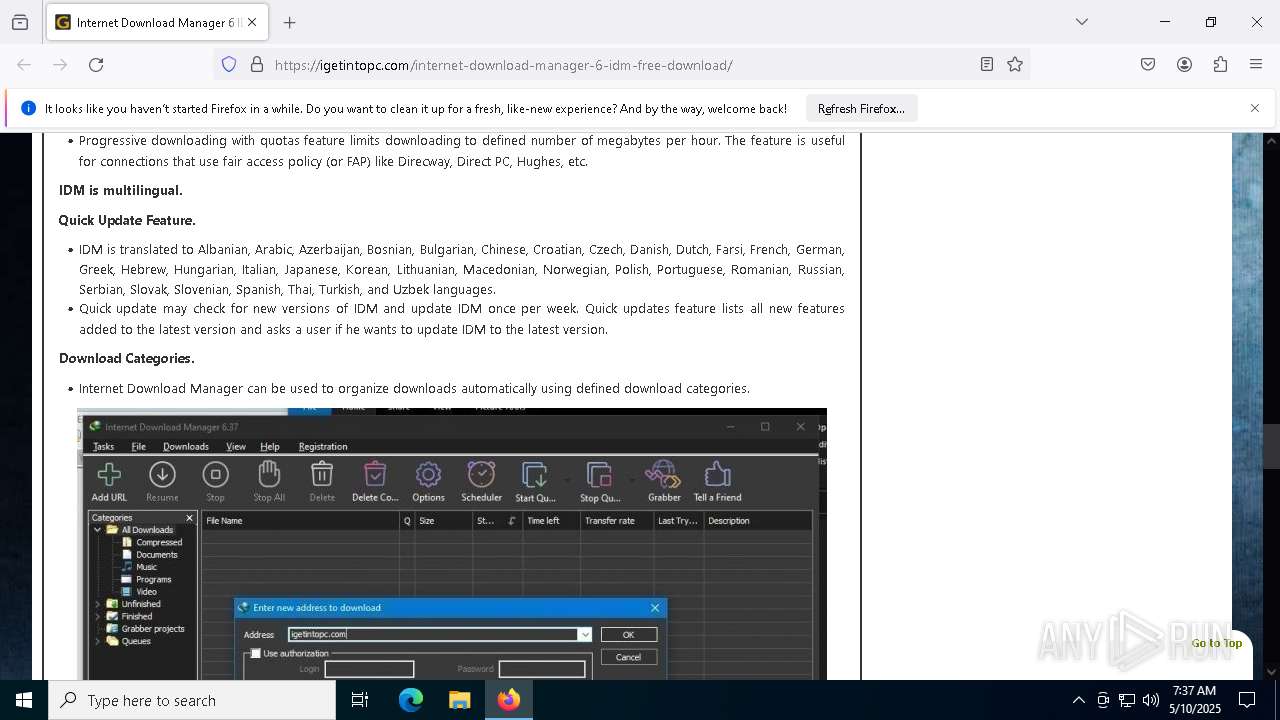Click Go to Top link
This screenshot has width=1280, height=720.
pos(1216,643)
